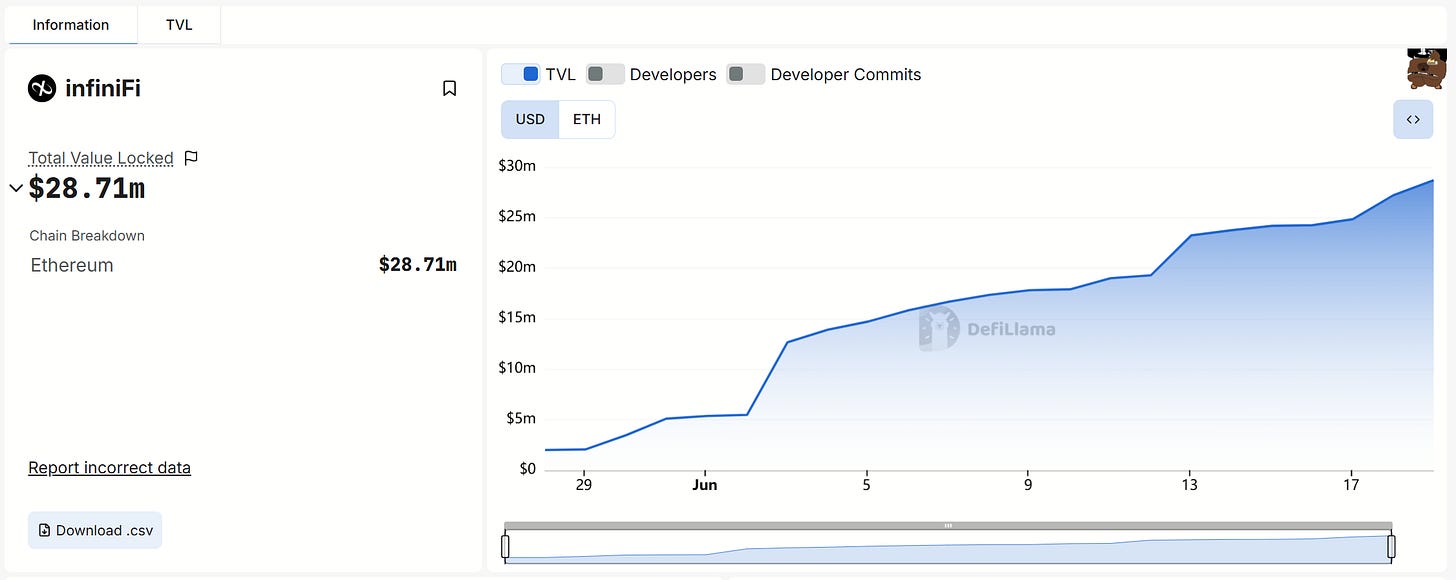Enable the Developers chart series
The image size is (1456, 580).
pyautogui.click(x=605, y=74)
